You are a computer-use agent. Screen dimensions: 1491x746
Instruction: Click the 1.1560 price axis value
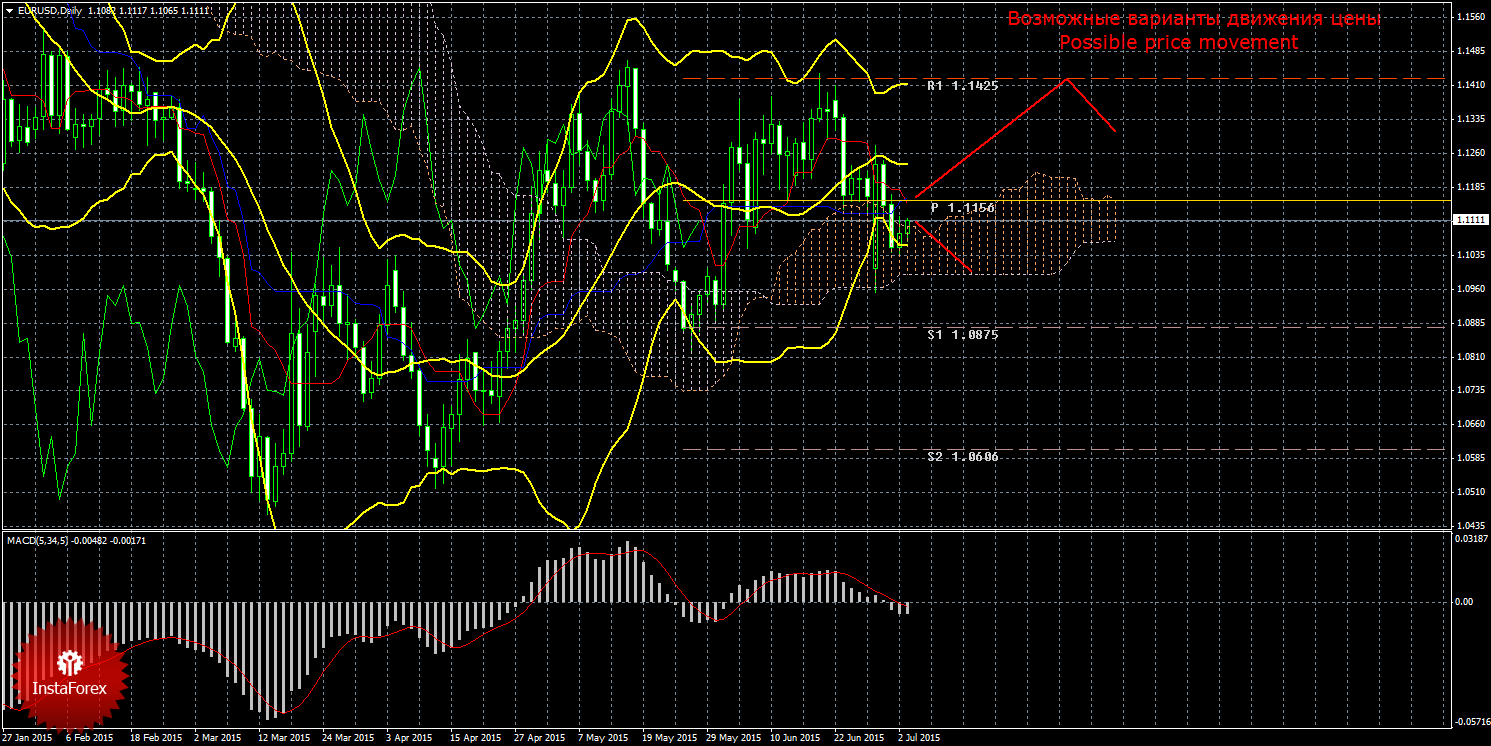(1470, 18)
